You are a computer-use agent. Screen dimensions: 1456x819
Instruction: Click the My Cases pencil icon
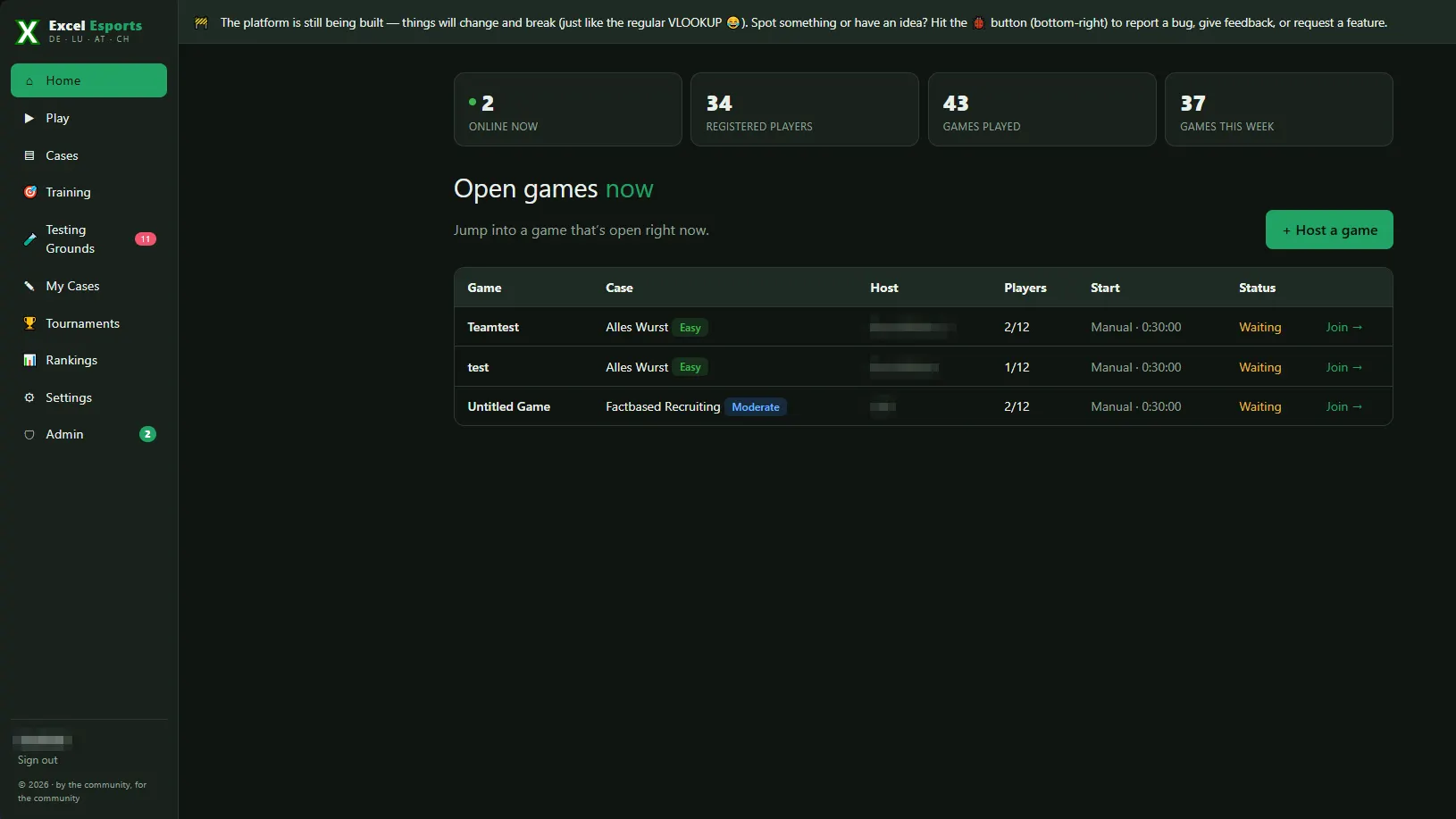(29, 286)
